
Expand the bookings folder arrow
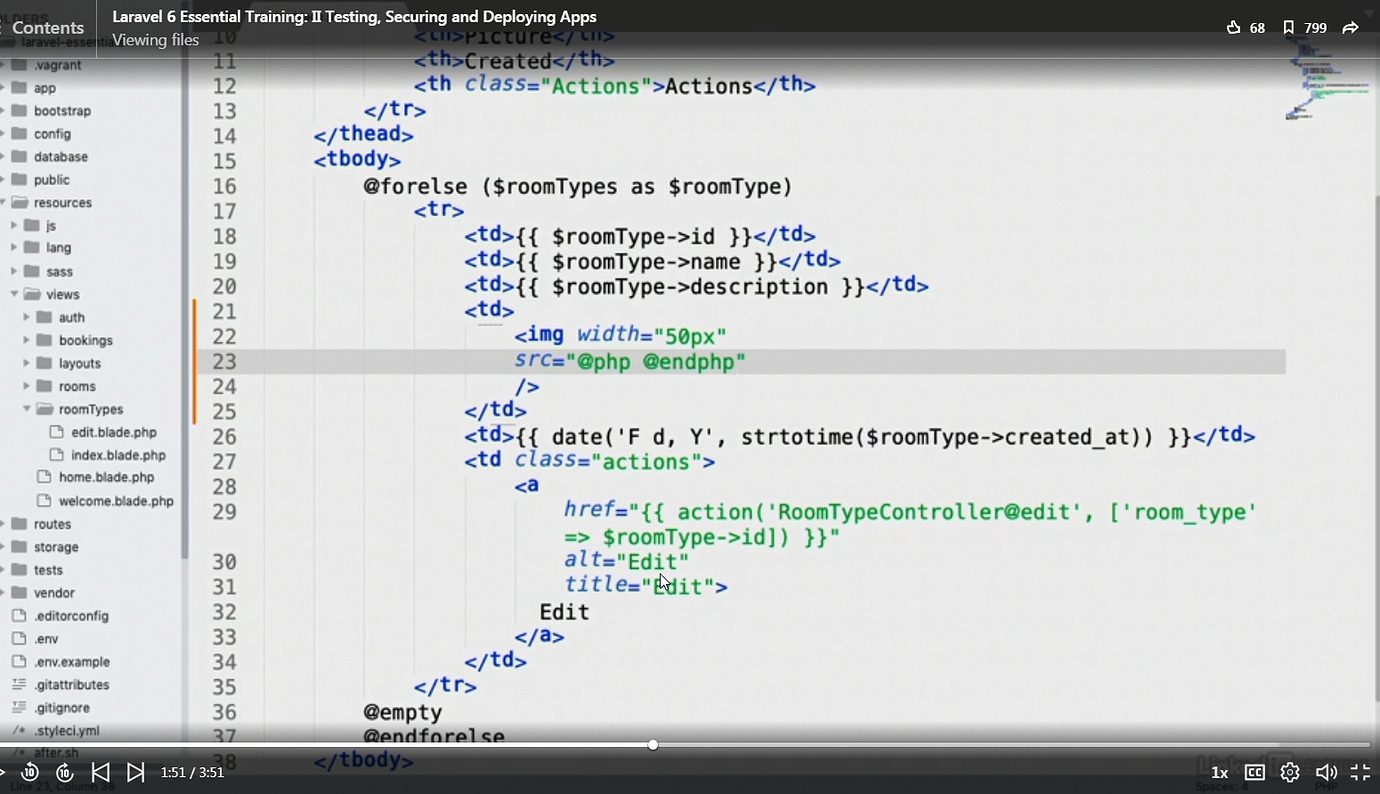pos(27,340)
